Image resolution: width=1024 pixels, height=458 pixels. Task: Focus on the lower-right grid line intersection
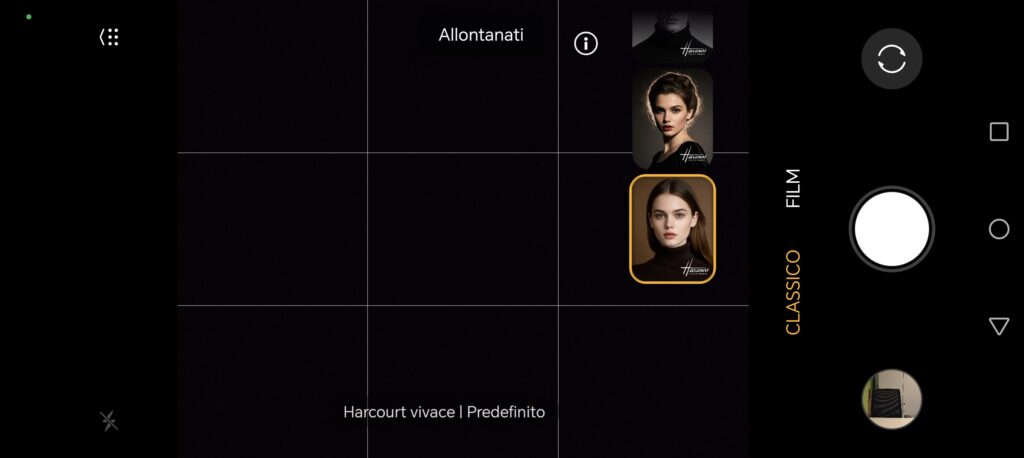[558, 305]
